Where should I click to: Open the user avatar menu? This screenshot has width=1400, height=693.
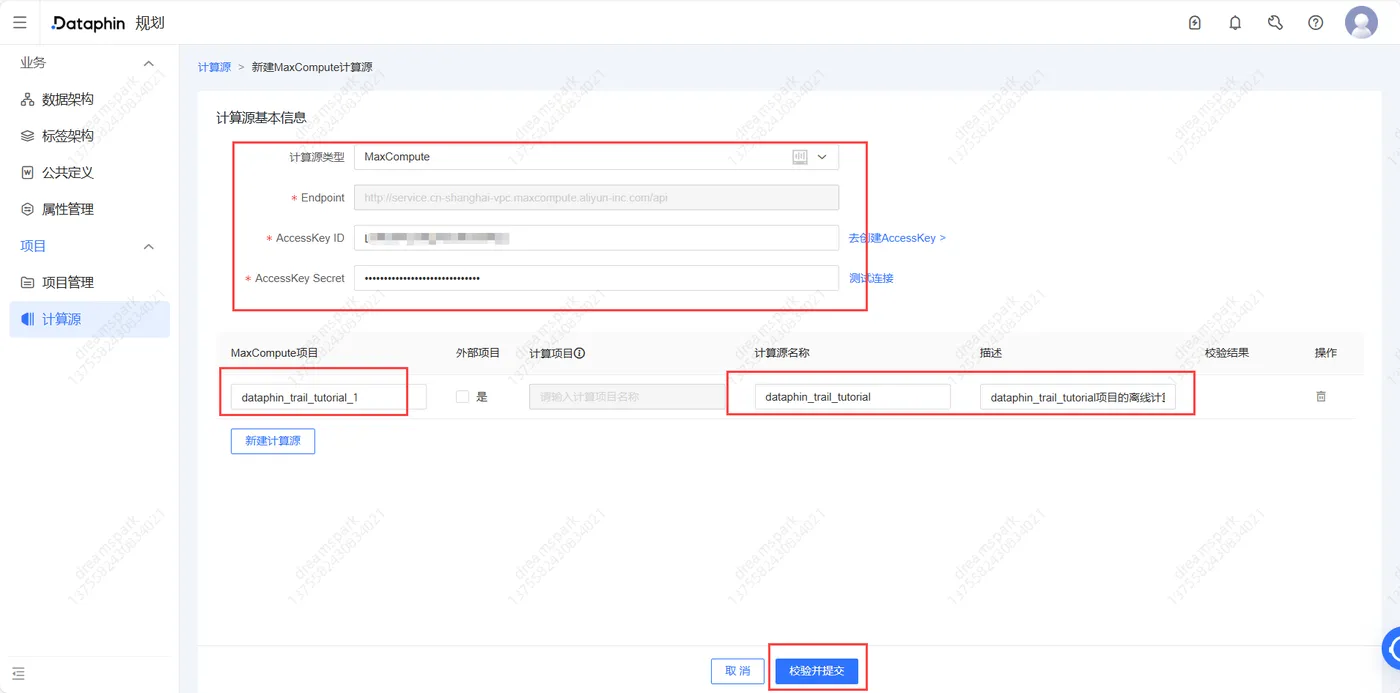(1361, 22)
